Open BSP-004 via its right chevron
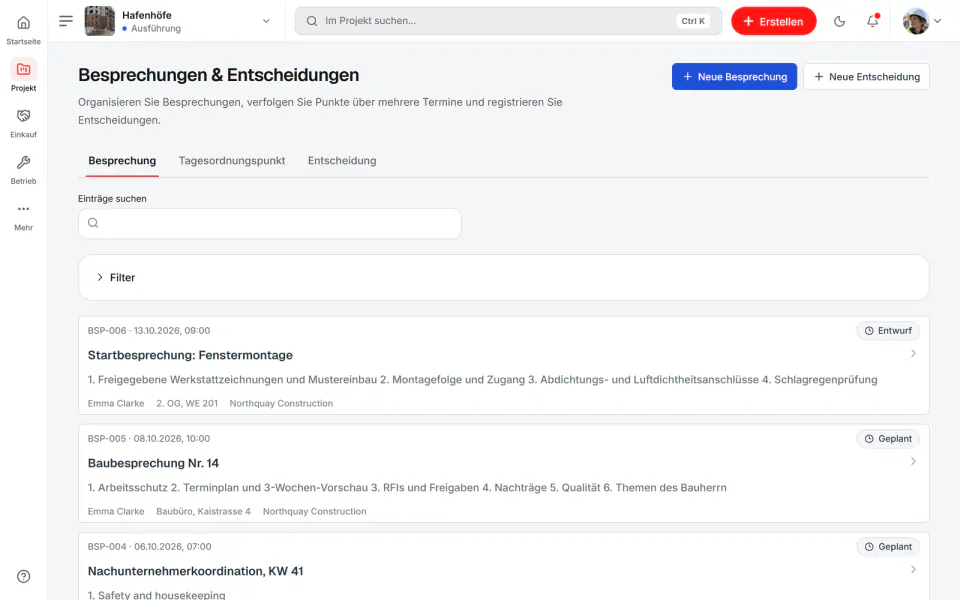This screenshot has width=960, height=600. [x=913, y=569]
